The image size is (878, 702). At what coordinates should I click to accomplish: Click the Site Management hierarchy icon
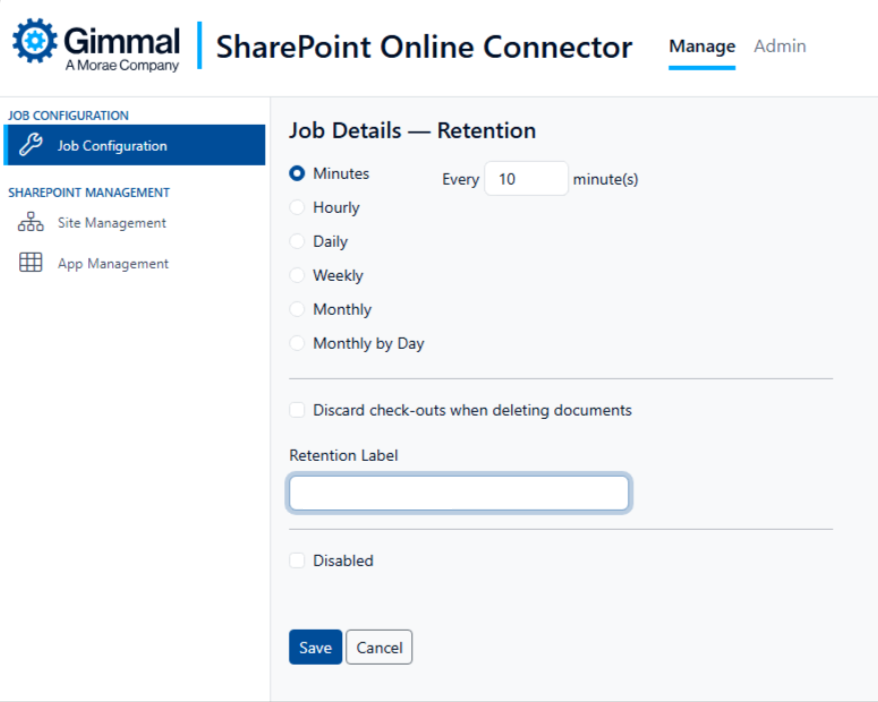(x=31, y=223)
